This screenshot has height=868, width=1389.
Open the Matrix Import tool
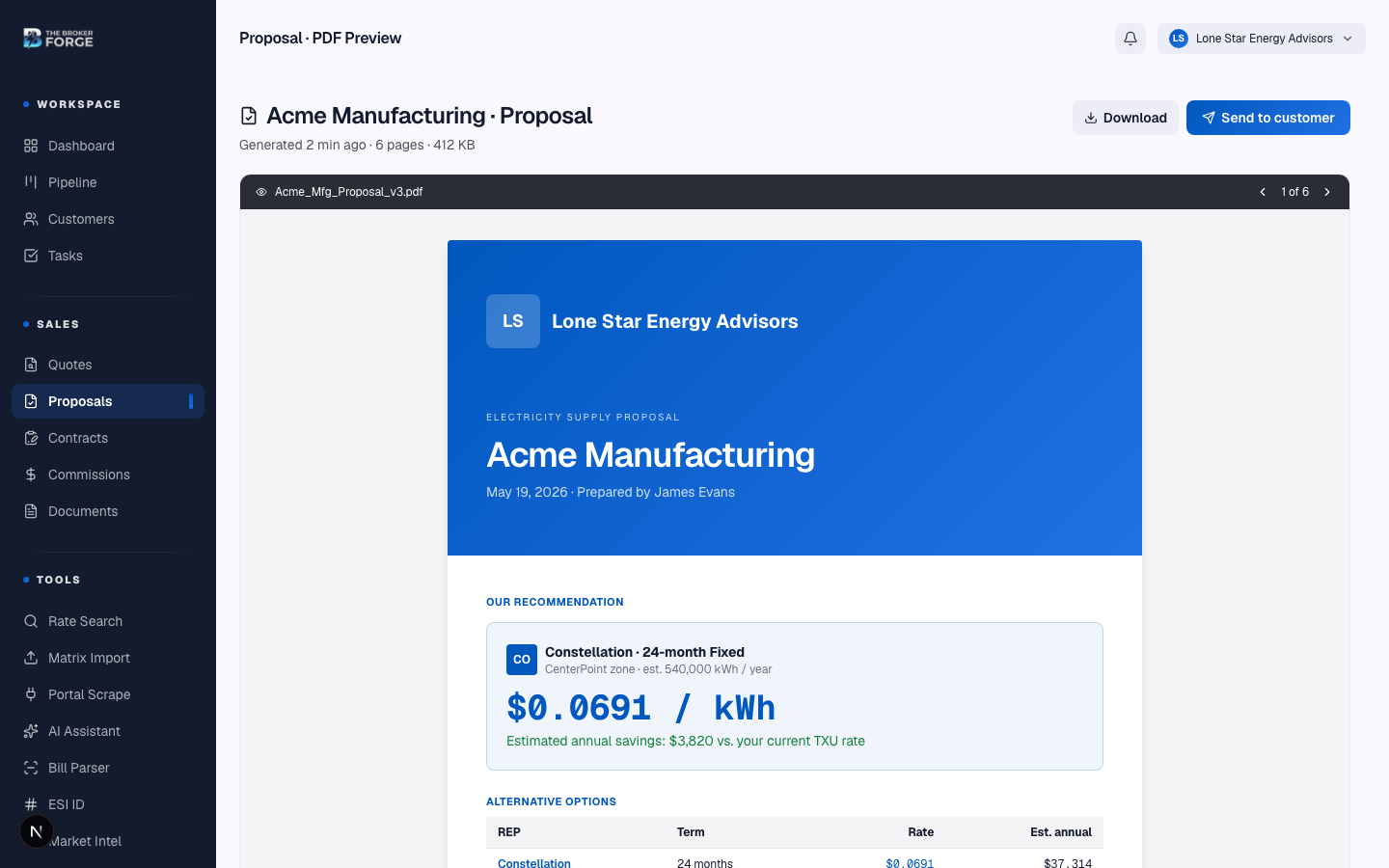108,658
